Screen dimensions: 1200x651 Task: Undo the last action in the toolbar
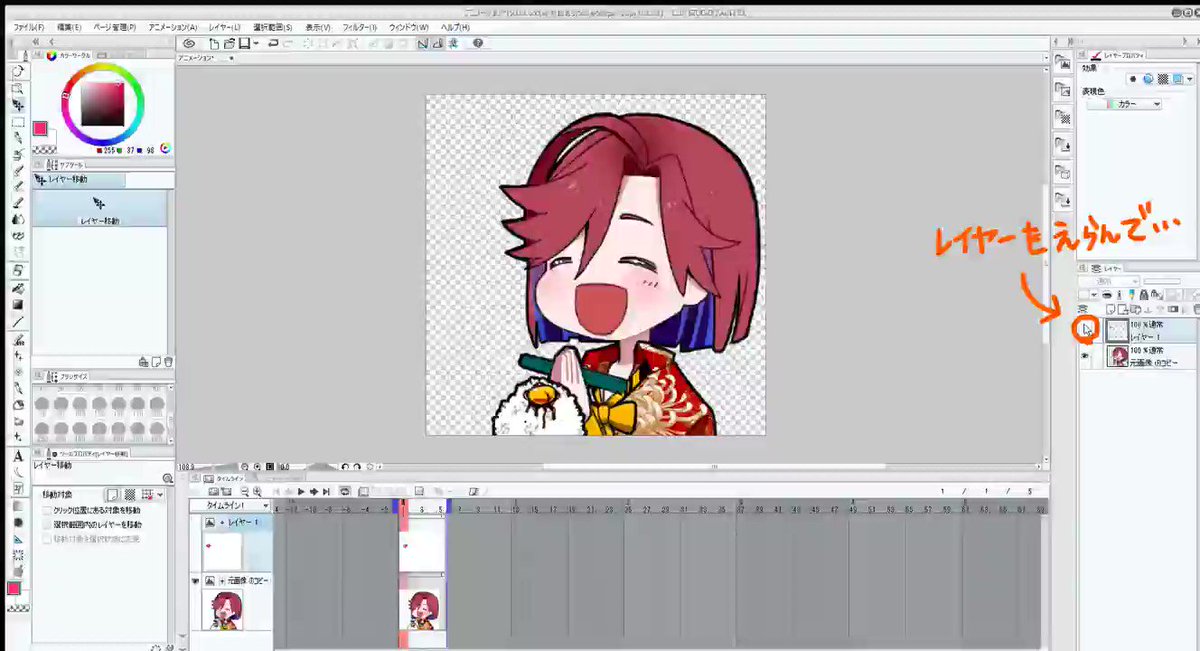pos(273,44)
